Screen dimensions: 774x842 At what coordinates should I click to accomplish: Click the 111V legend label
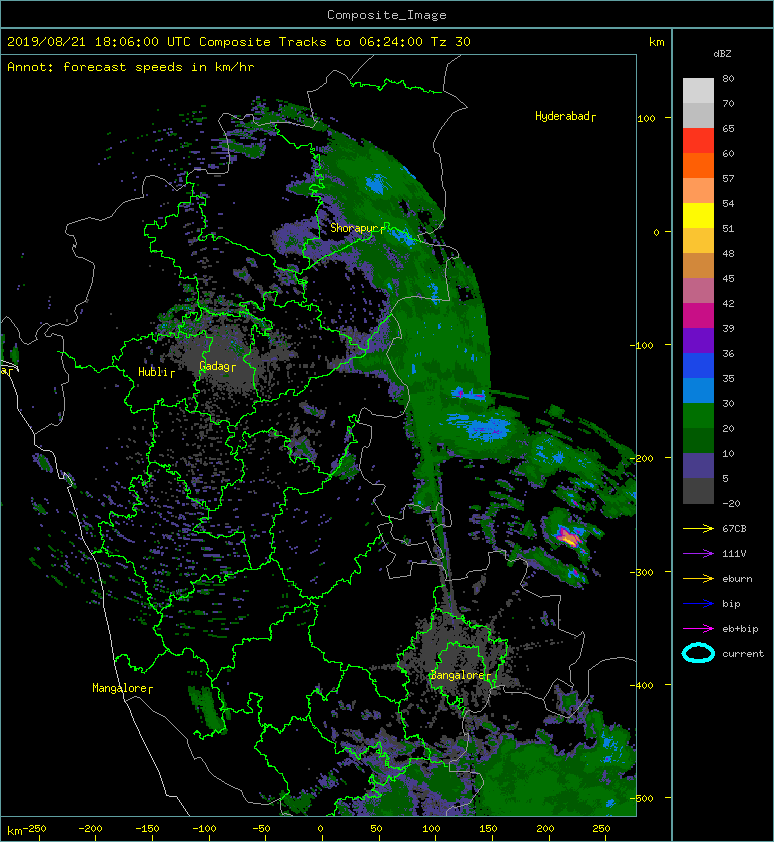(x=734, y=554)
